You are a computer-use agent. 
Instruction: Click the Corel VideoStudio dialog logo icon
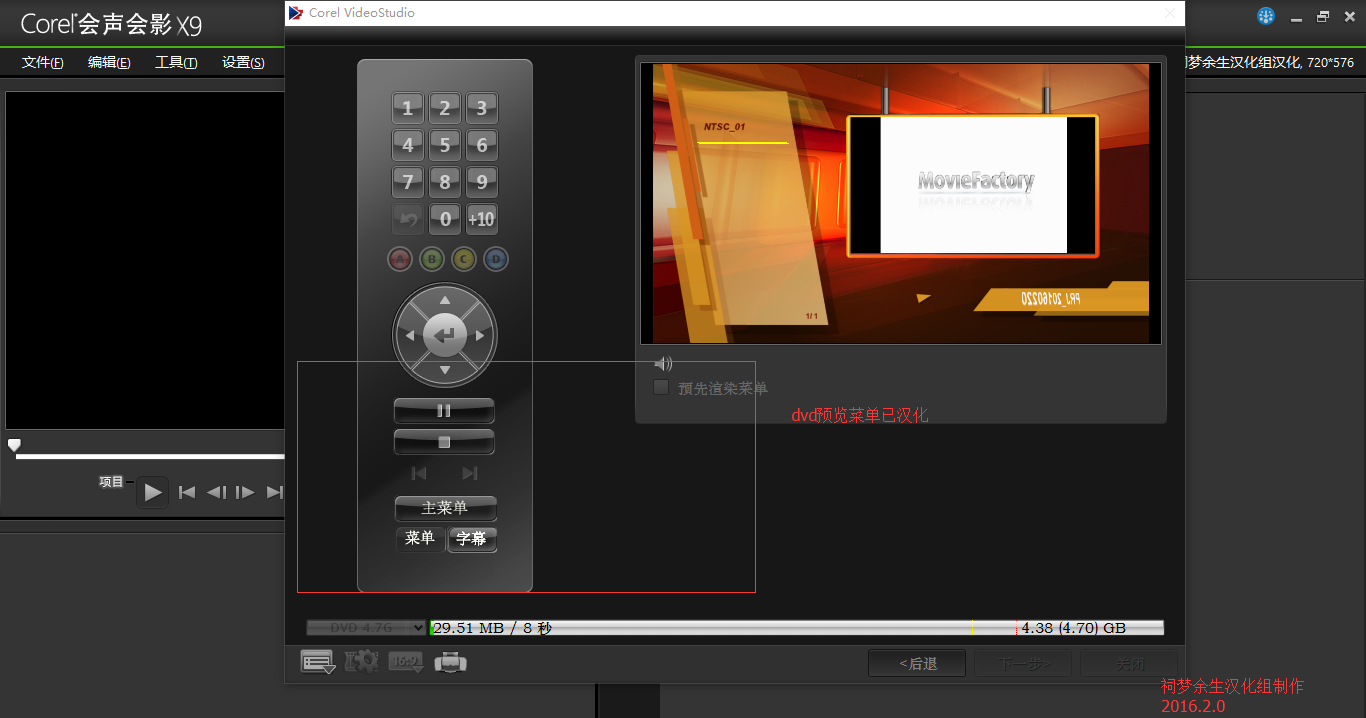point(296,13)
